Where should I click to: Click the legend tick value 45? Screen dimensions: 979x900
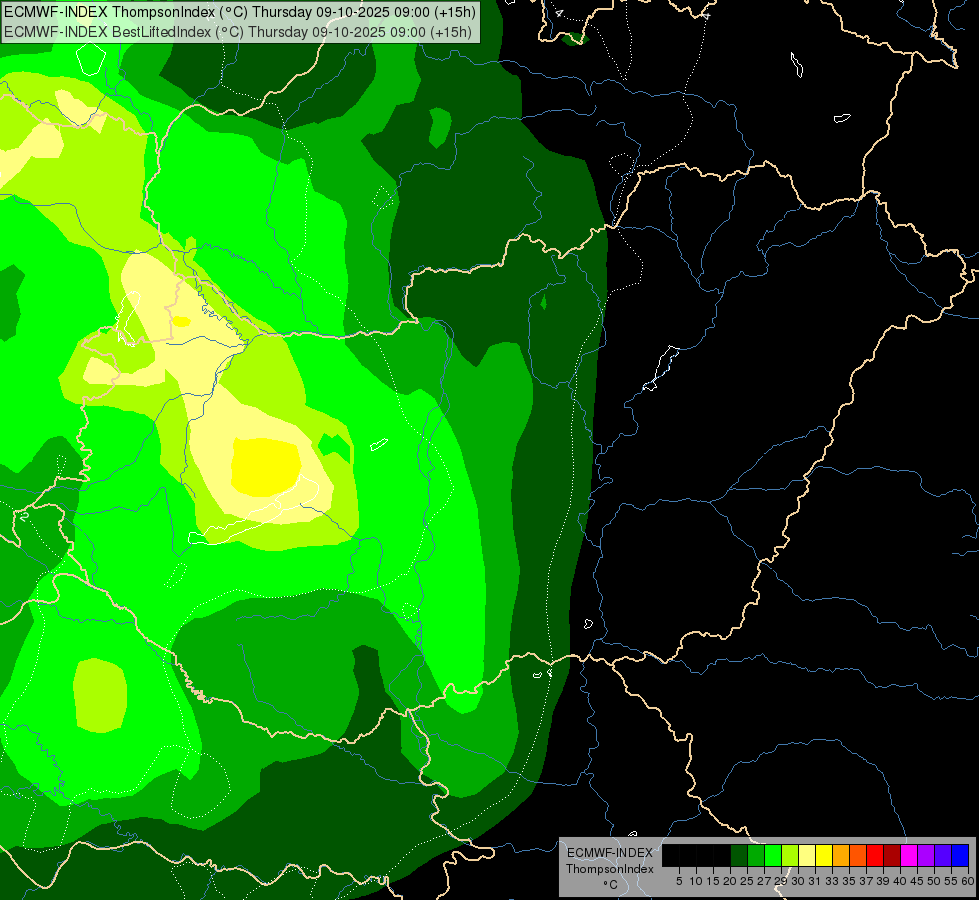coord(917,881)
